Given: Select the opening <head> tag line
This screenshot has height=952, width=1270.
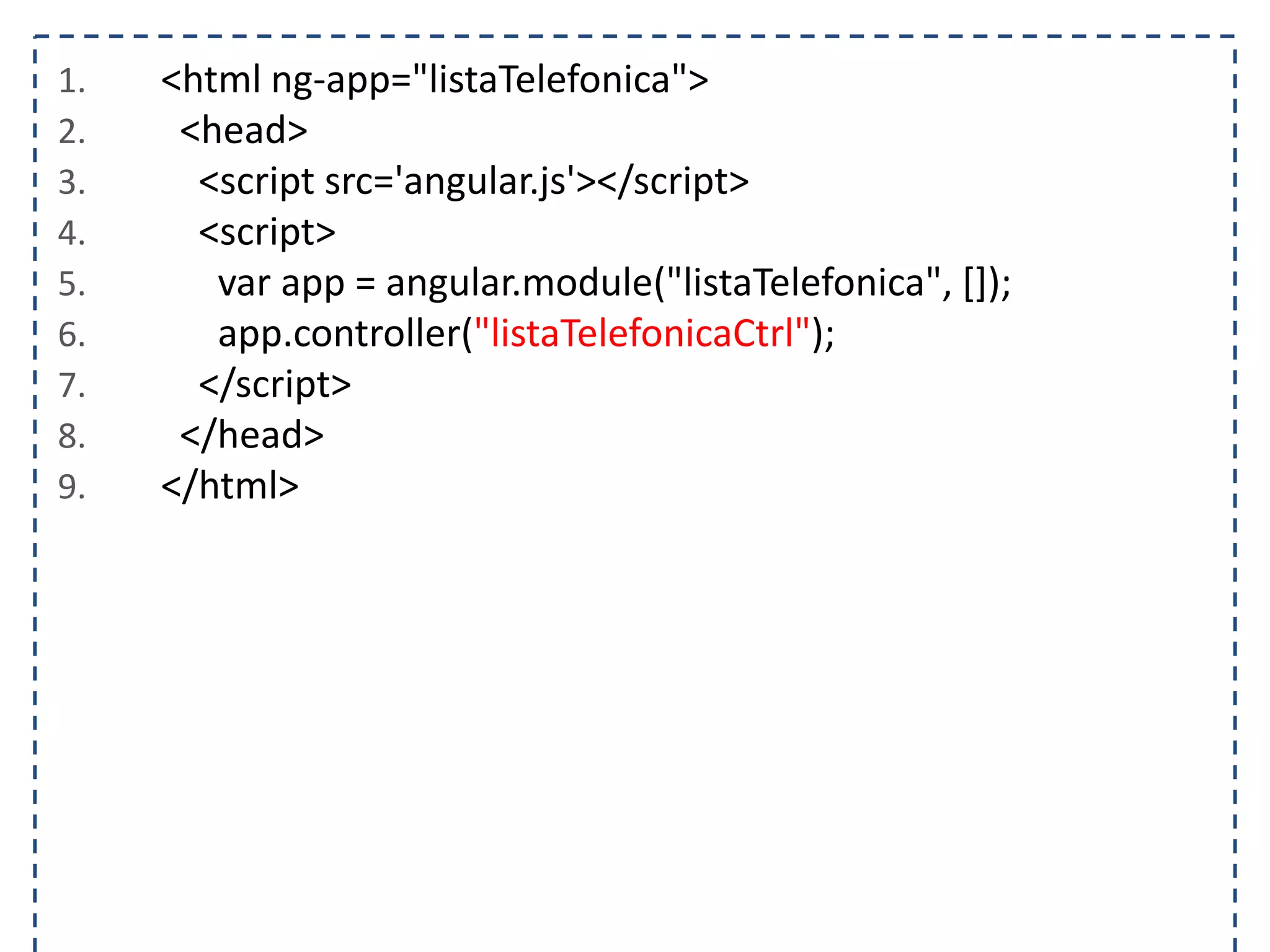Looking at the screenshot, I should 244,131.
